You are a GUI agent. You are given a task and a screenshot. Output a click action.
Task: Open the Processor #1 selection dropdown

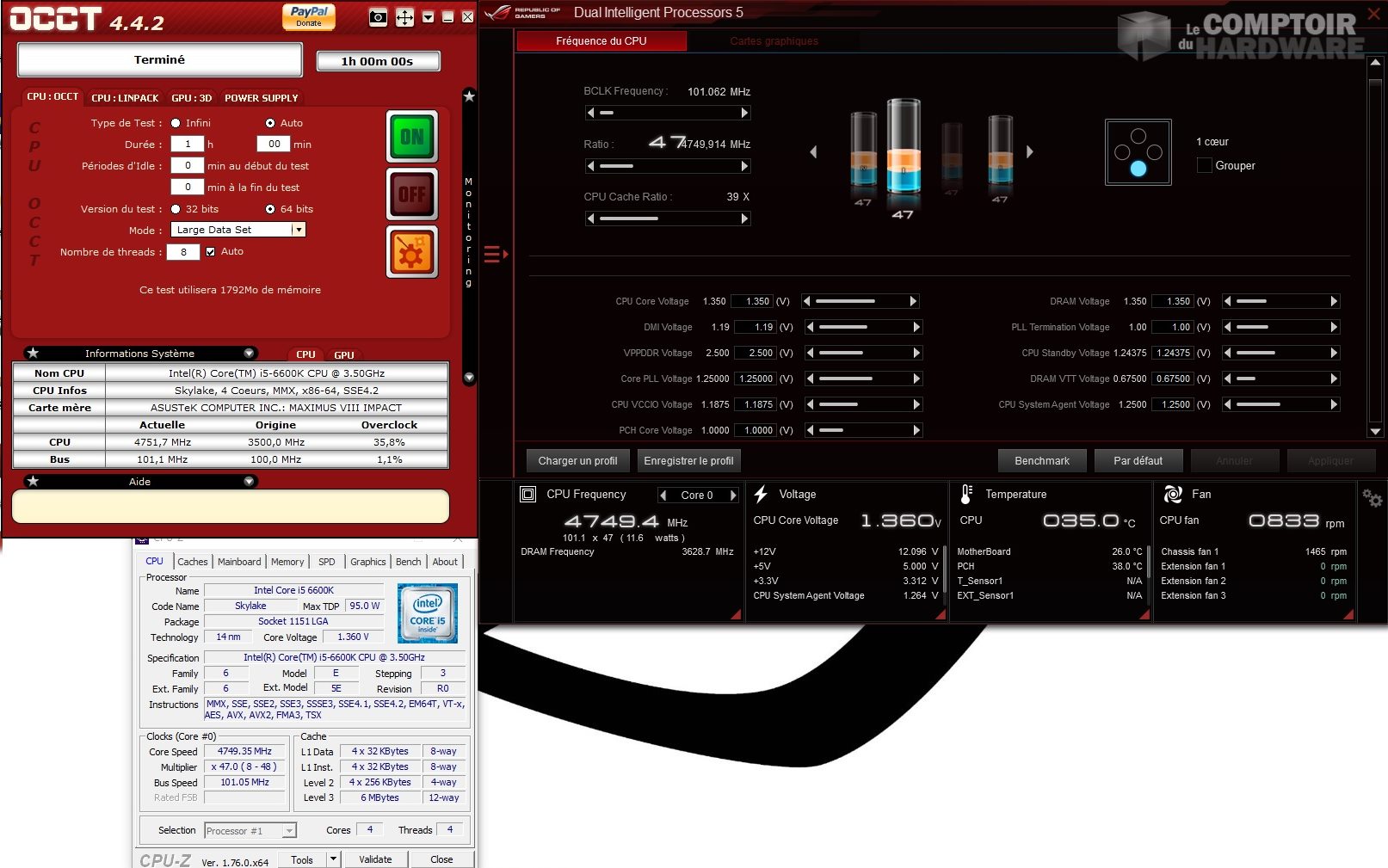289,830
